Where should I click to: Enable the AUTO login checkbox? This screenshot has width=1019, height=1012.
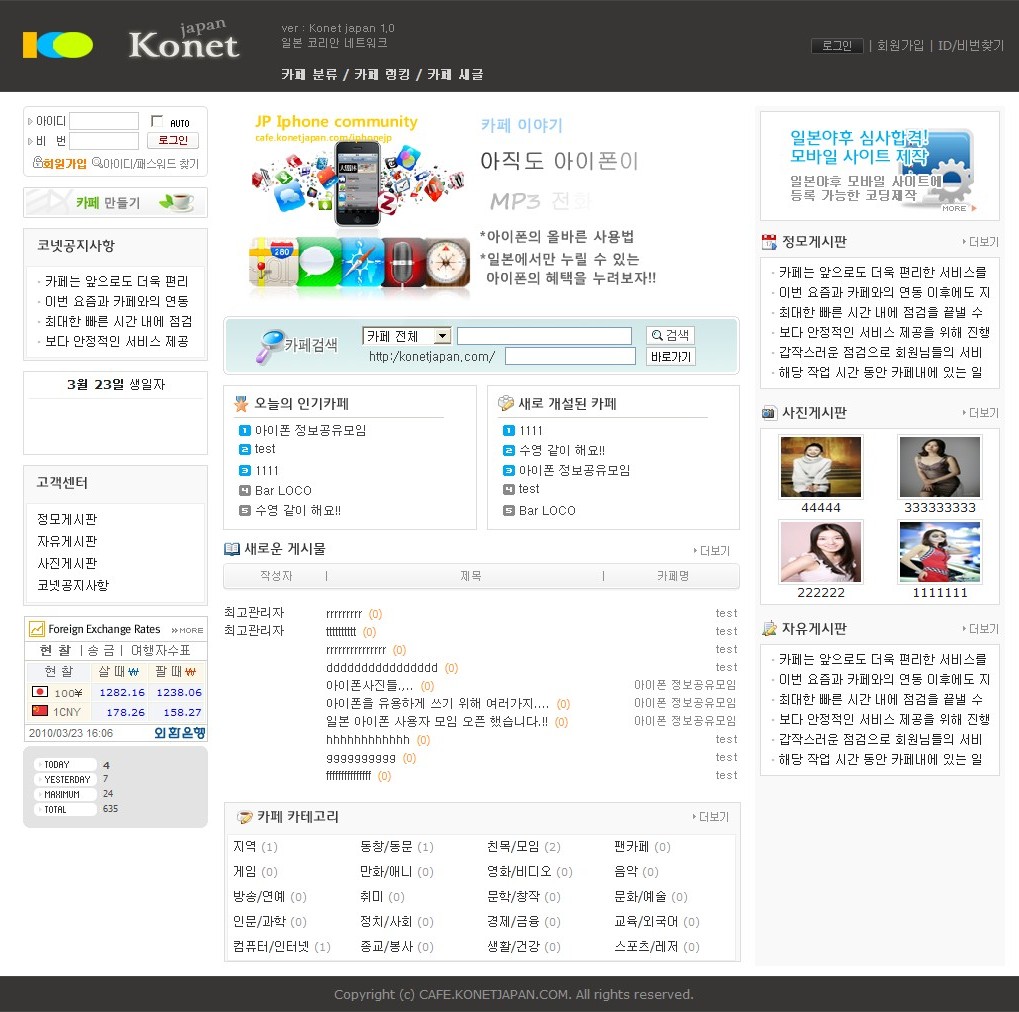tap(157, 121)
